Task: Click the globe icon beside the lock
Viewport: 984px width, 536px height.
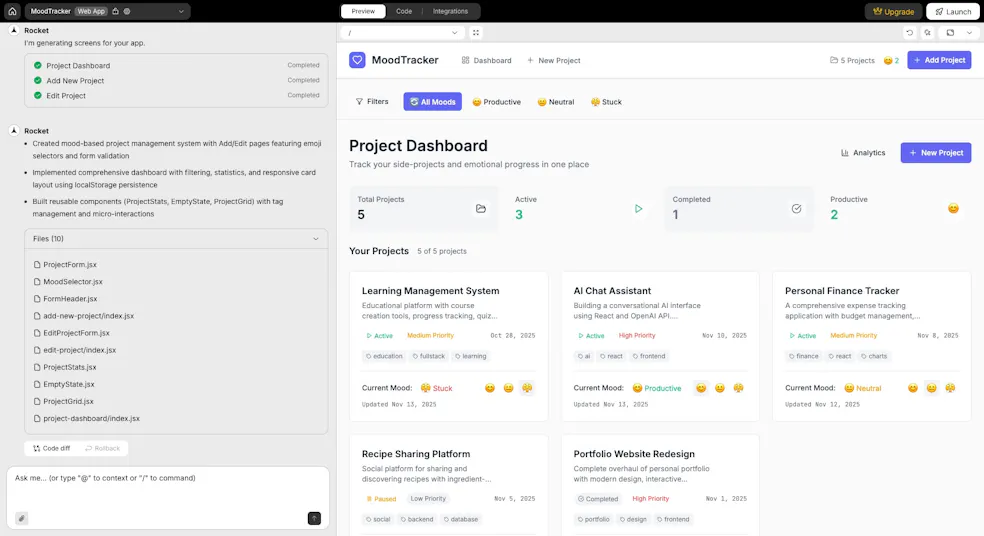Action: pos(127,11)
